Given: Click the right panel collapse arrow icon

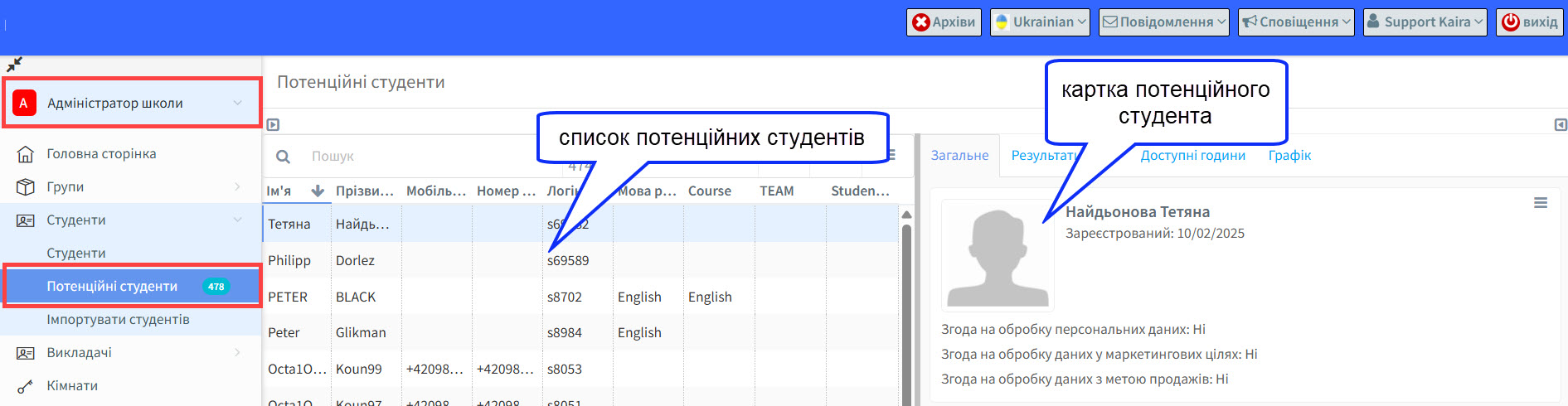Looking at the screenshot, I should tap(1560, 124).
